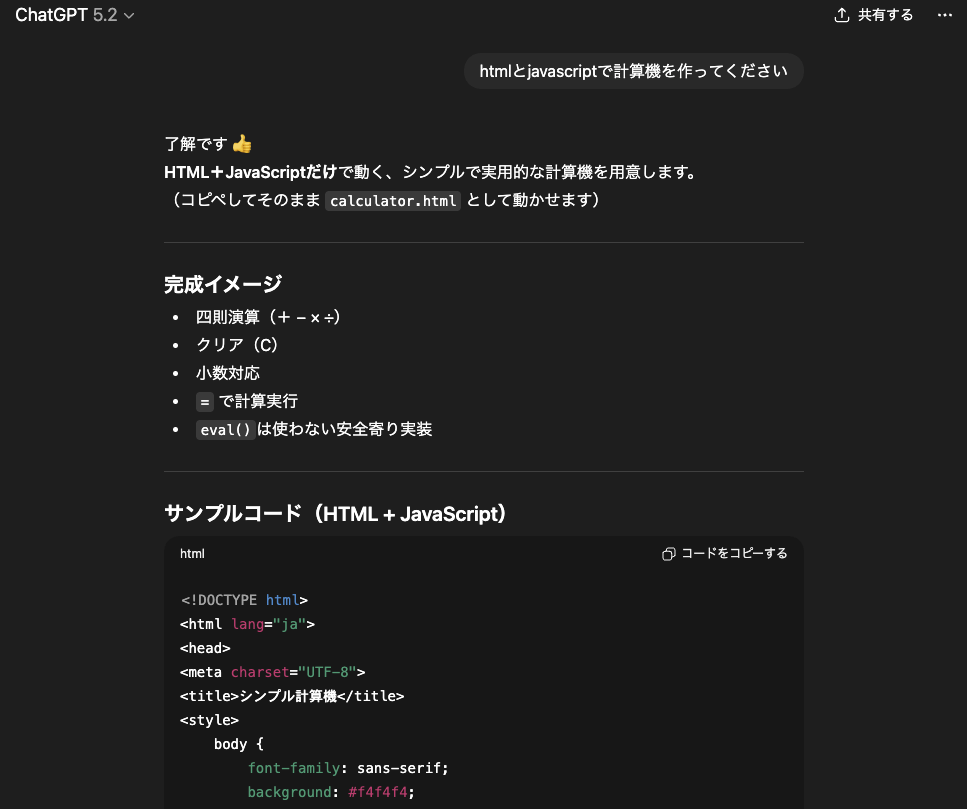The width and height of the screenshot is (967, 809).
Task: Click the #f4f4f4 background color value
Action: [380, 792]
